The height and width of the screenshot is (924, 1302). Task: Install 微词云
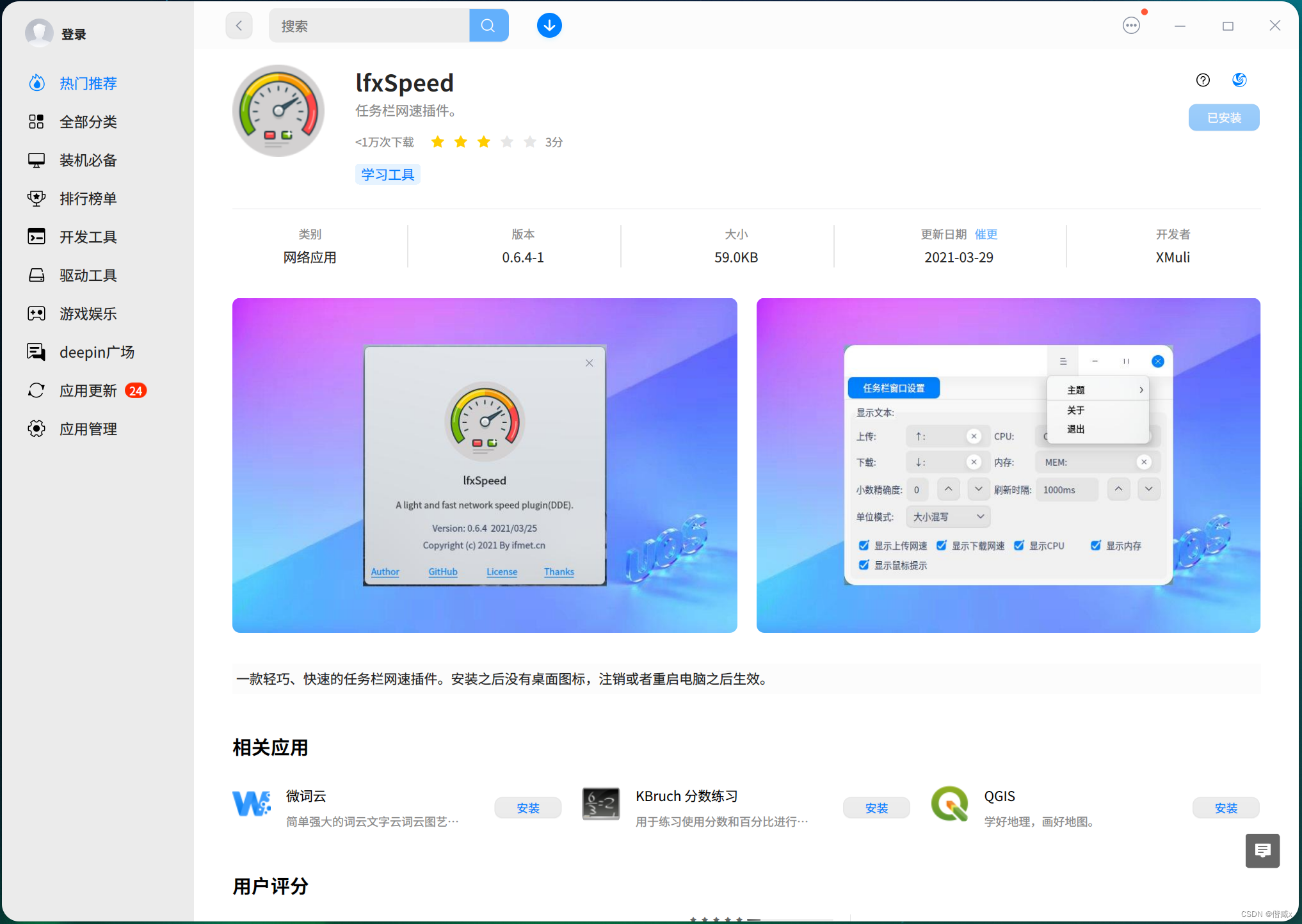point(528,808)
